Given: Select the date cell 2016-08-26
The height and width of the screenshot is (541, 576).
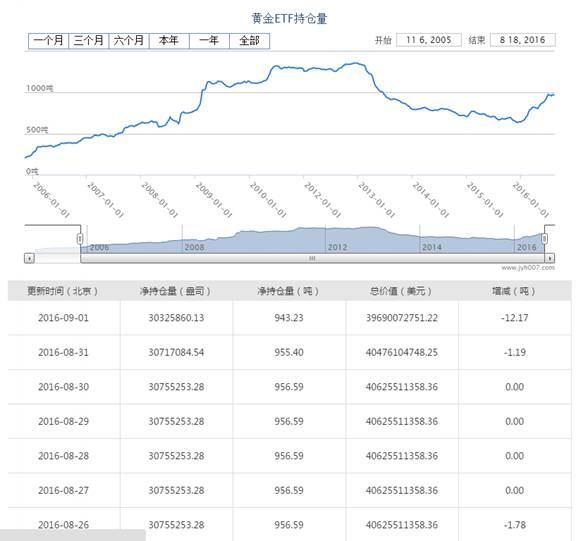Looking at the screenshot, I should [64, 525].
